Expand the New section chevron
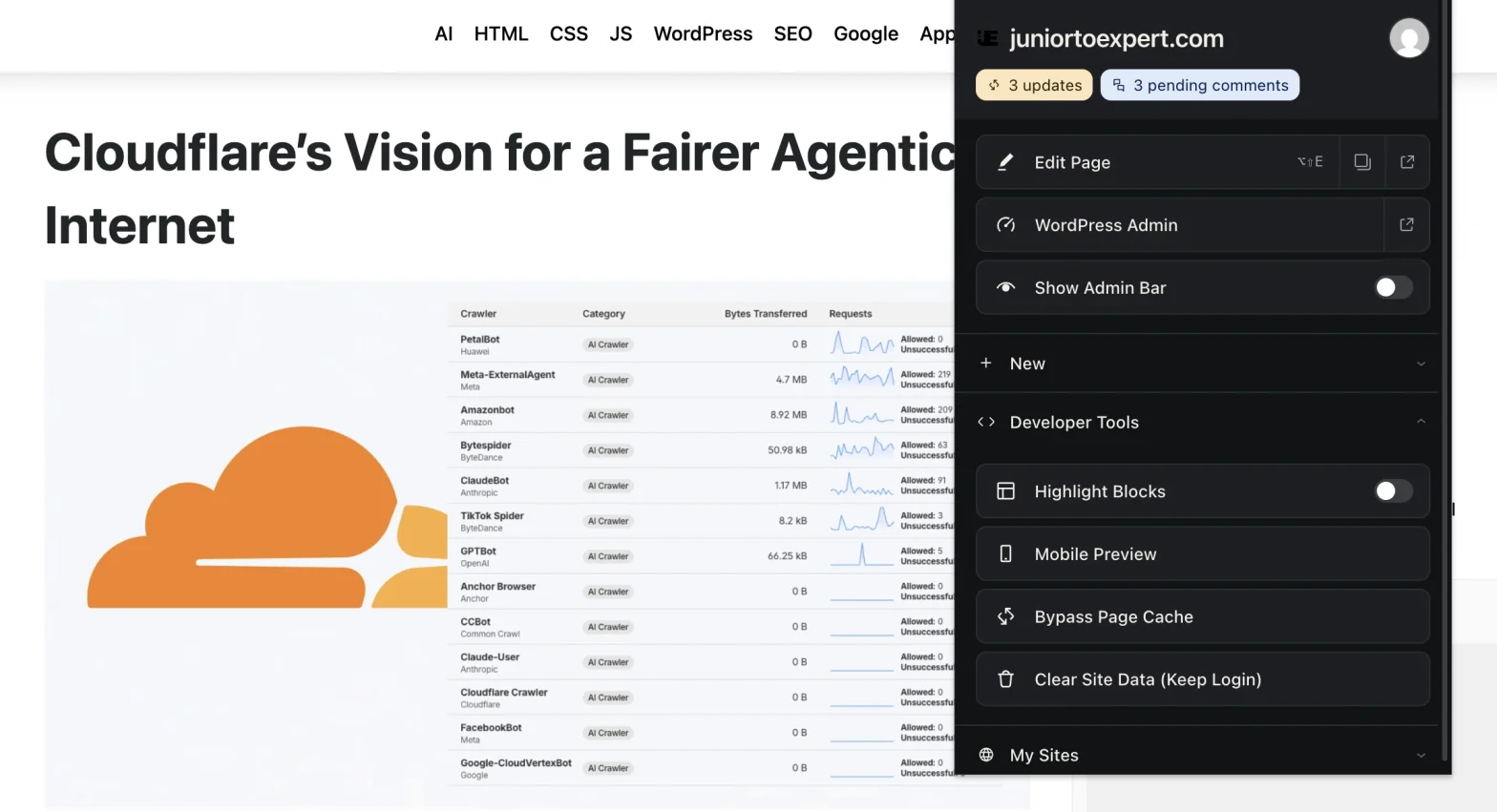Image resolution: width=1497 pixels, height=812 pixels. tap(1421, 364)
